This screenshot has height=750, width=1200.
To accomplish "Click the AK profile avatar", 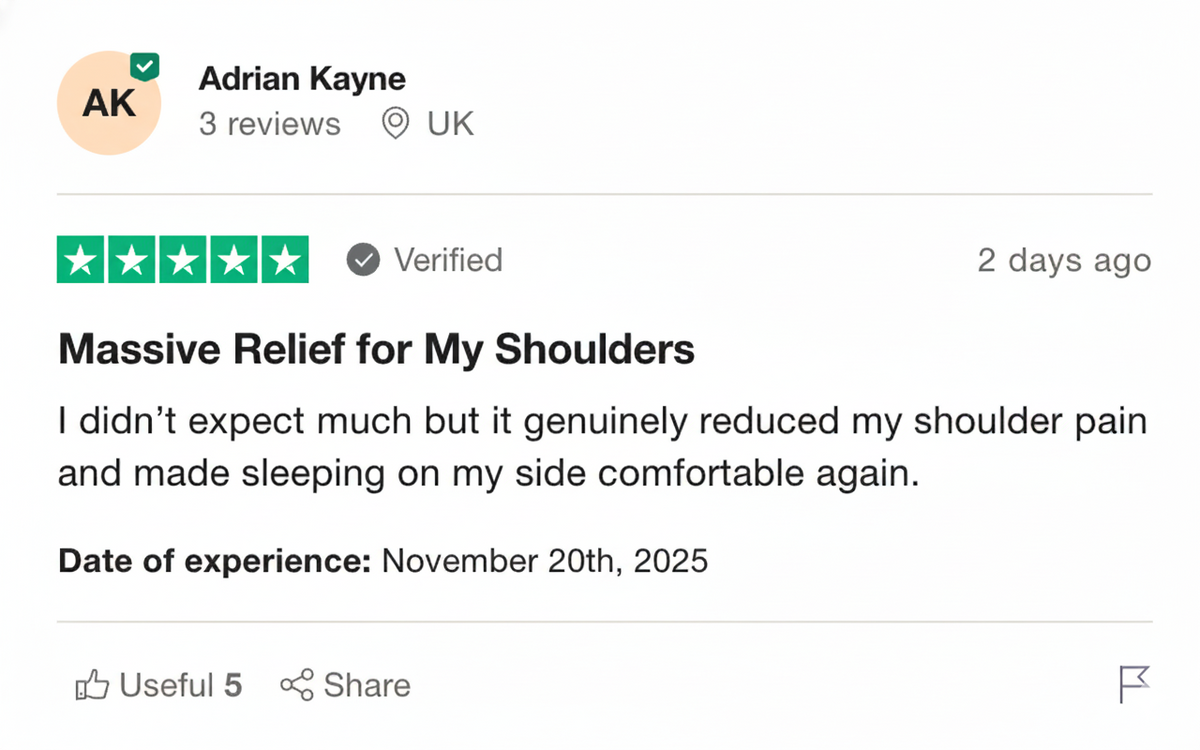I will coord(108,104).
